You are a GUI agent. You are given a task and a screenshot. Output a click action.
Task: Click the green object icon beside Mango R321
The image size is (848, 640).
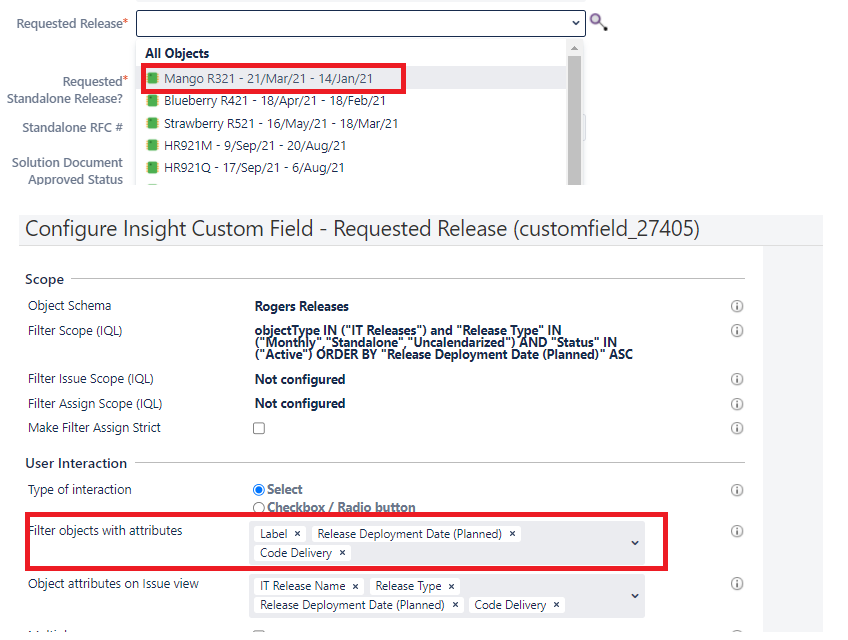click(x=152, y=77)
